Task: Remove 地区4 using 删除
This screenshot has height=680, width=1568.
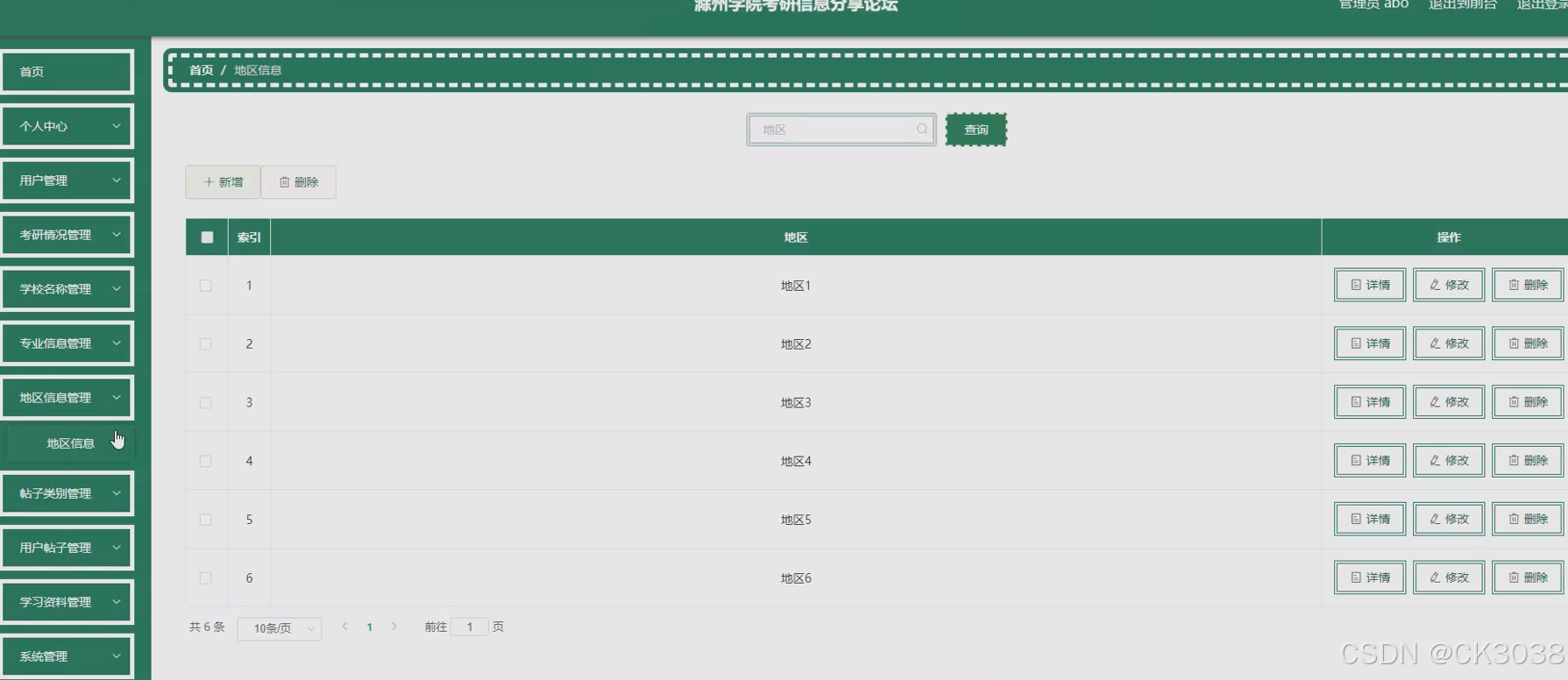Action: point(1528,460)
